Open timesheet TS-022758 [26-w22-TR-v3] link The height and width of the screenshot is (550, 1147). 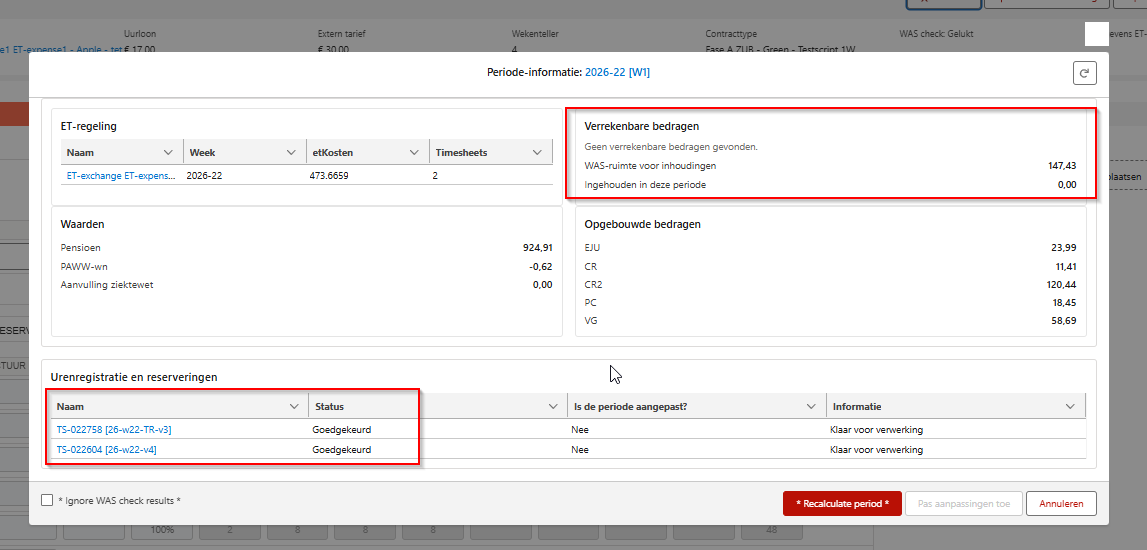[x=113, y=429]
